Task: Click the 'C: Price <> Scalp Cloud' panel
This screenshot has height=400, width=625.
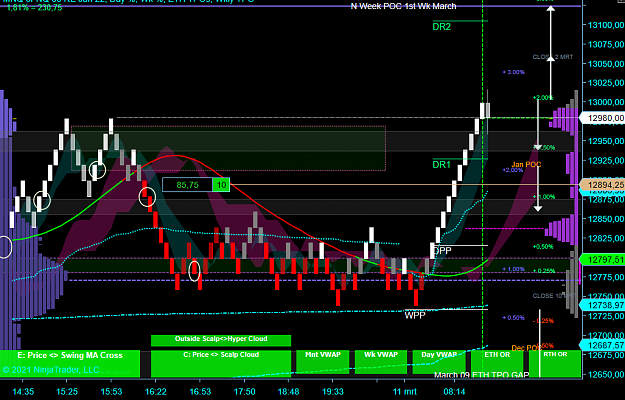Action: 221,363
